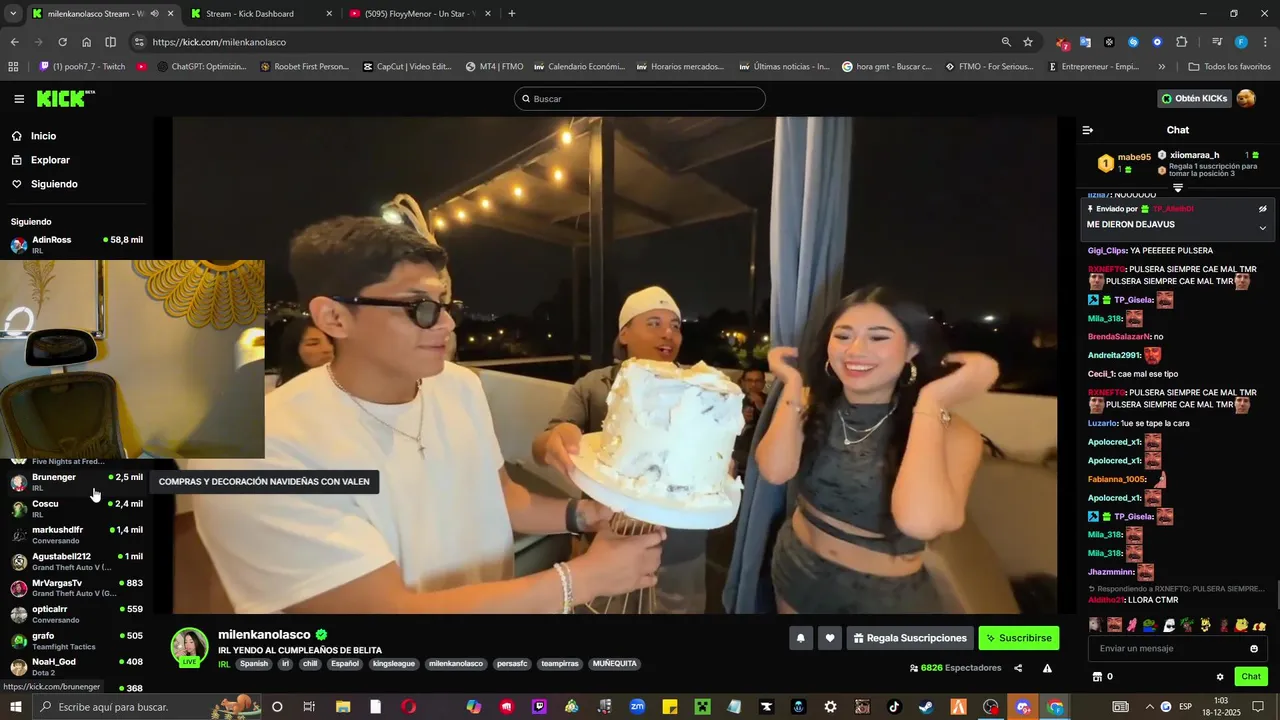Open the Extensions puzzle icon
This screenshot has width=1280, height=720.
pos(1181,42)
